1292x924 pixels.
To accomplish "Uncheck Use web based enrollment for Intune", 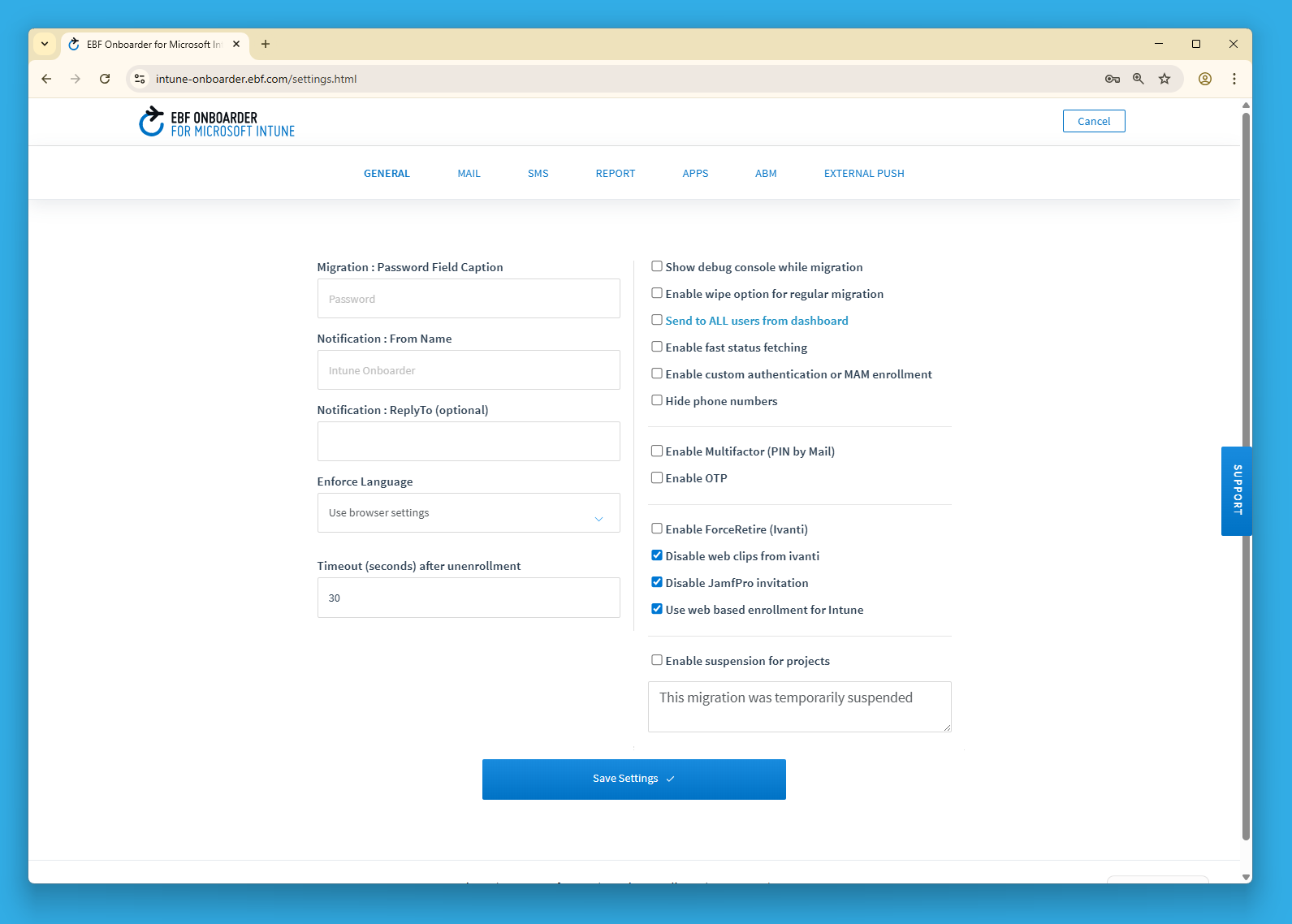I will coord(657,609).
